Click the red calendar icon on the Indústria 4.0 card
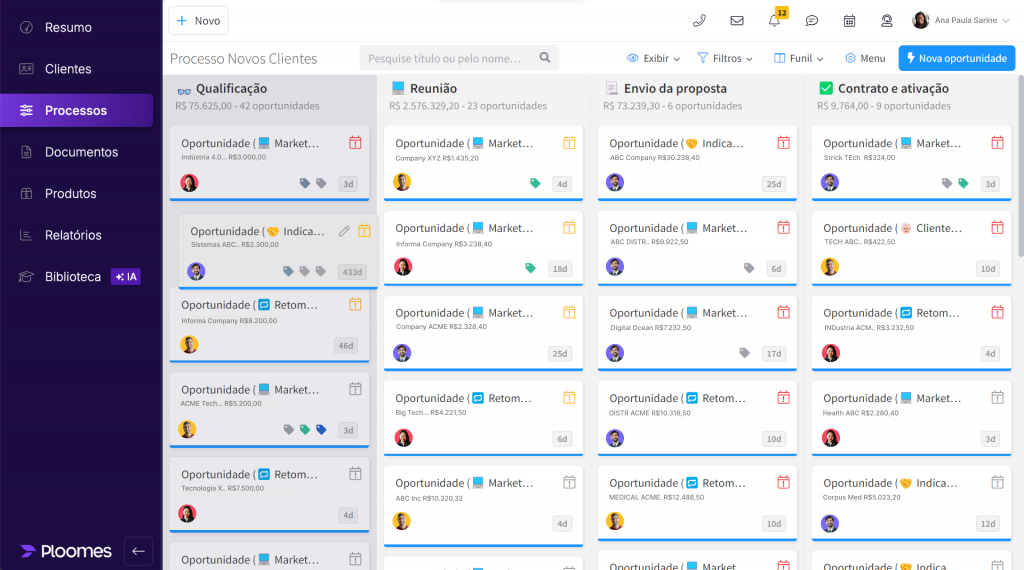The height and width of the screenshot is (570, 1024). (355, 143)
